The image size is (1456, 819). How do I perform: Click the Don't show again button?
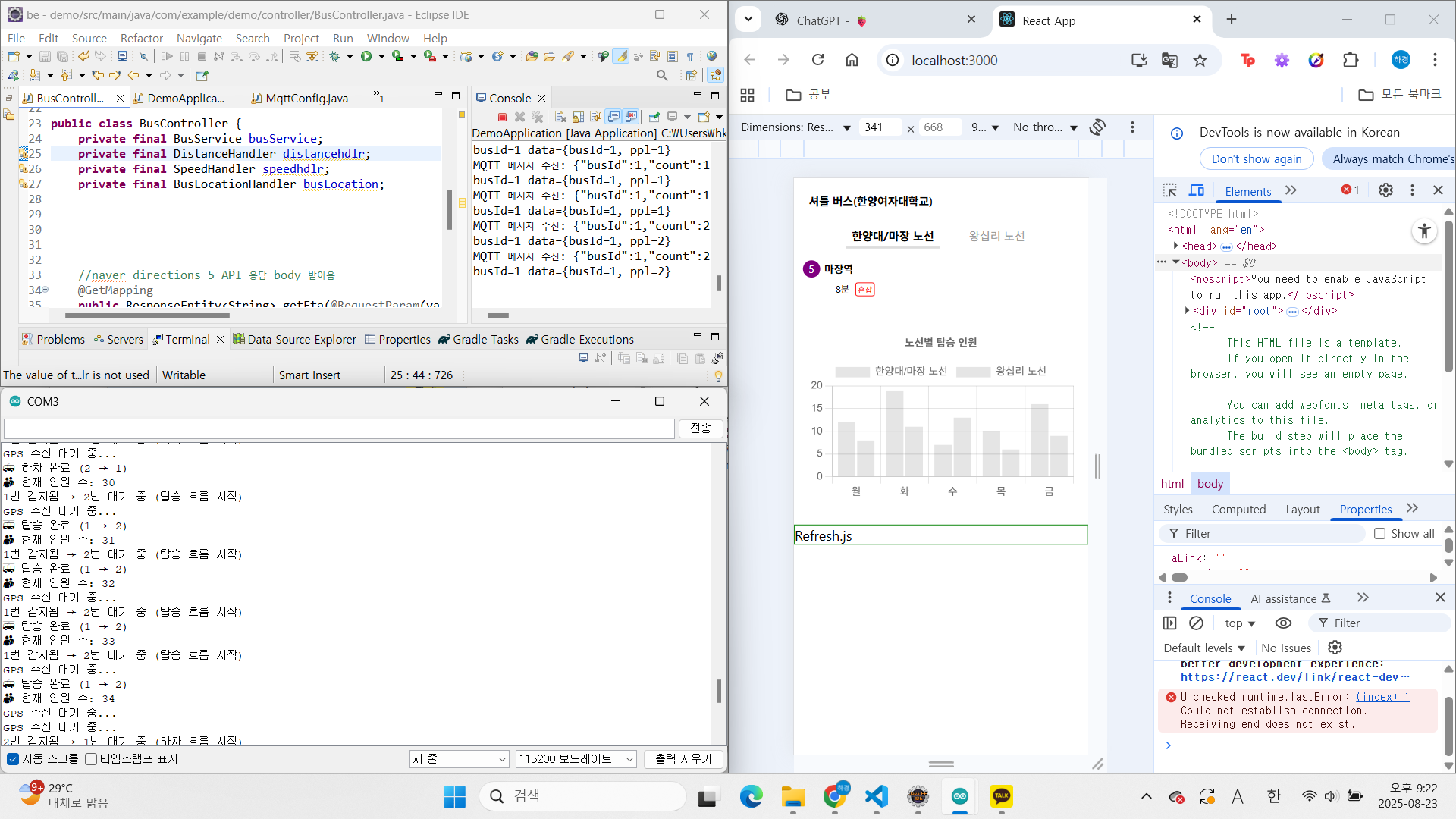(1257, 159)
